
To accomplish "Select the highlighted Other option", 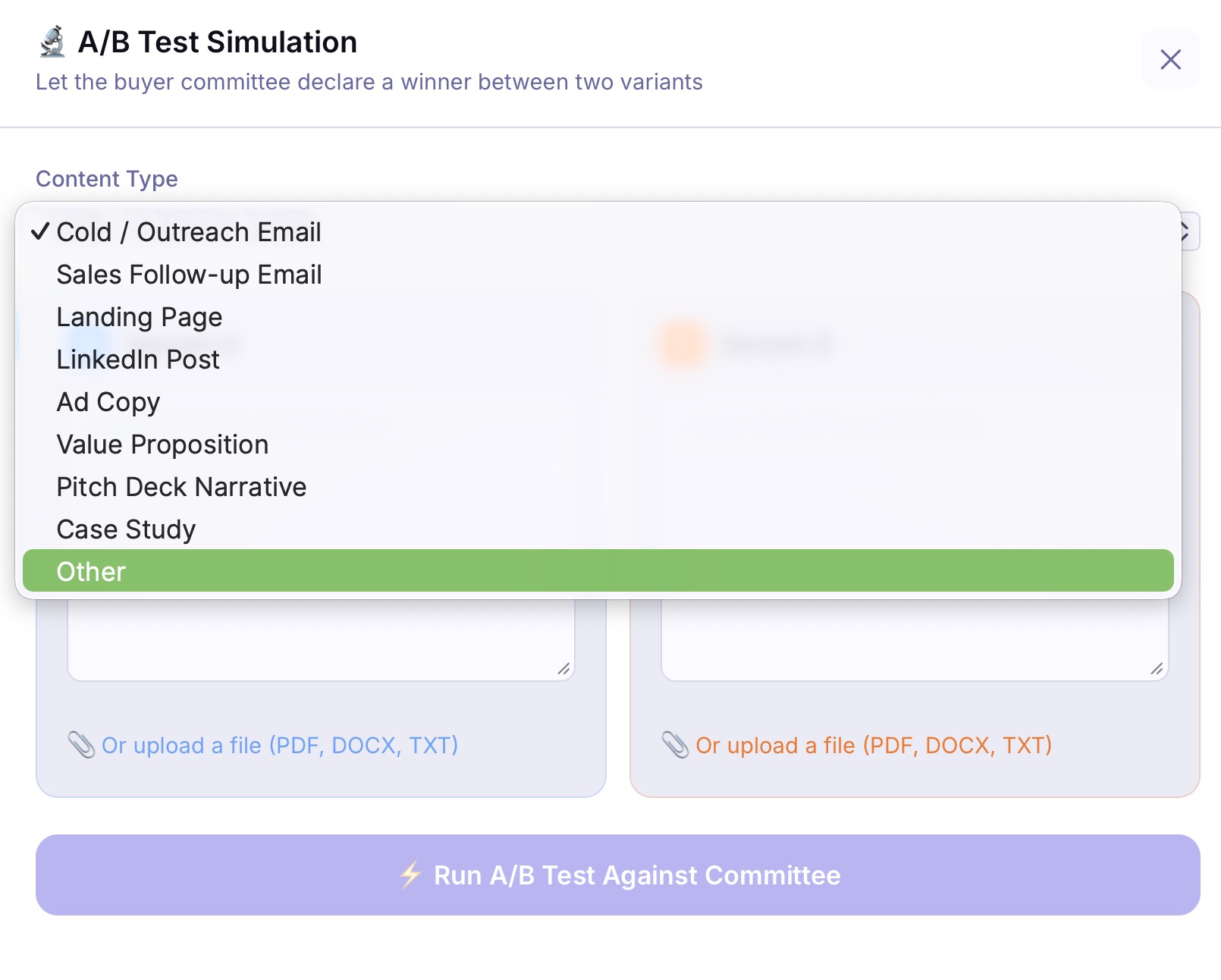I will tap(91, 571).
